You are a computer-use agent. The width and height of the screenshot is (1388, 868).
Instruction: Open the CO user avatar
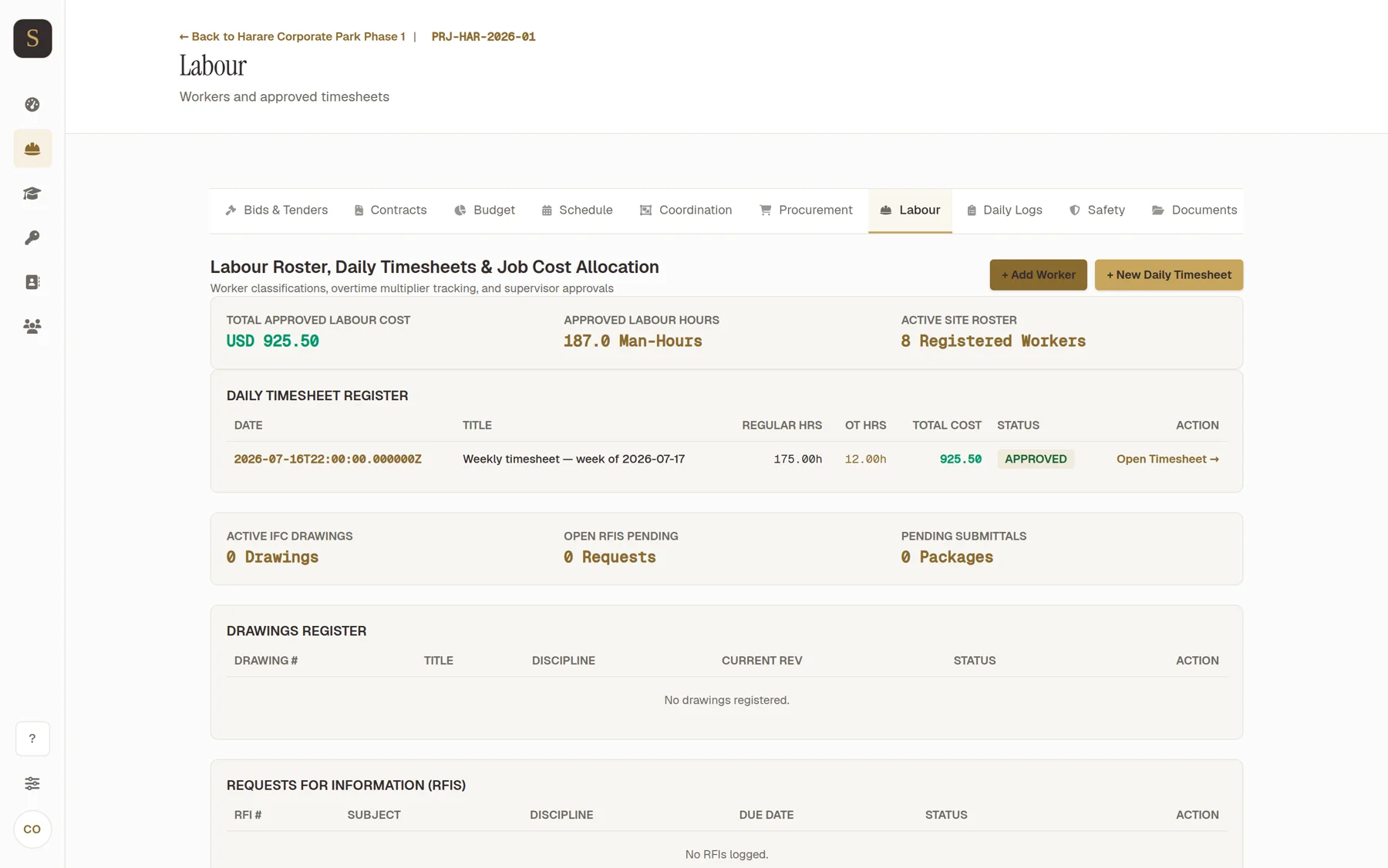pos(32,829)
